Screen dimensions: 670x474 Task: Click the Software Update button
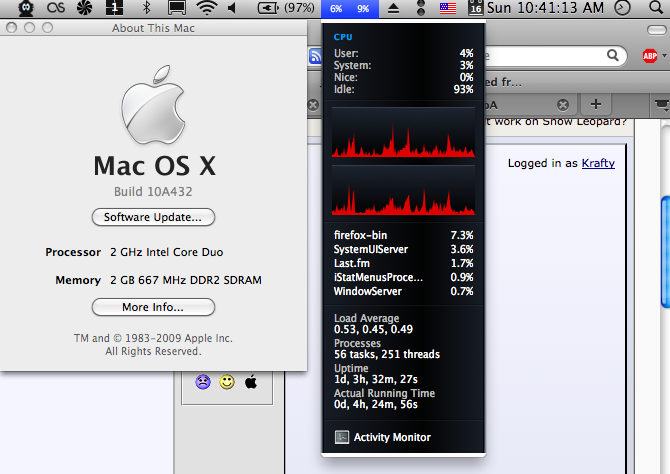point(153,217)
